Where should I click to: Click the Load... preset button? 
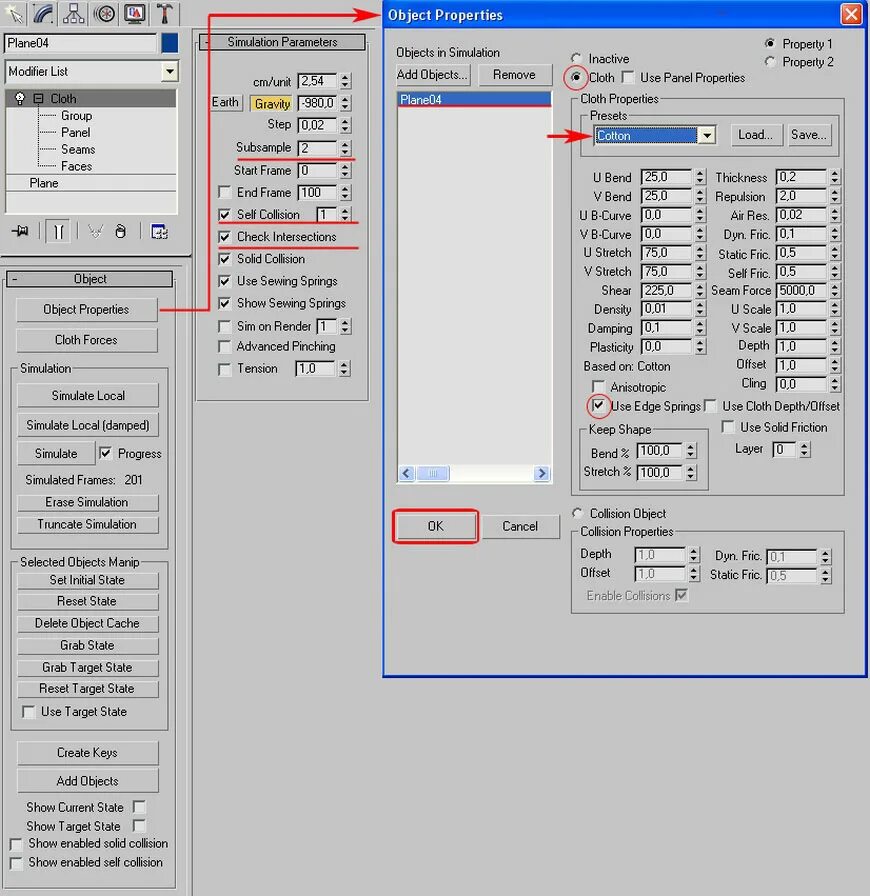[x=756, y=135]
